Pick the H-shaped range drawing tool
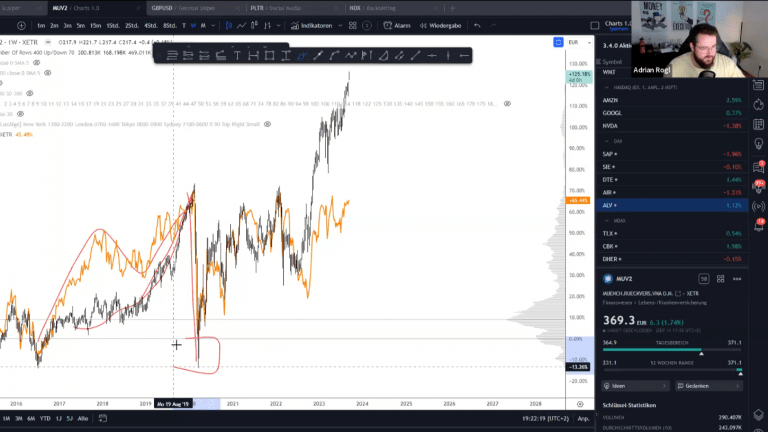Image resolution: width=768 pixels, height=432 pixels. tap(253, 56)
